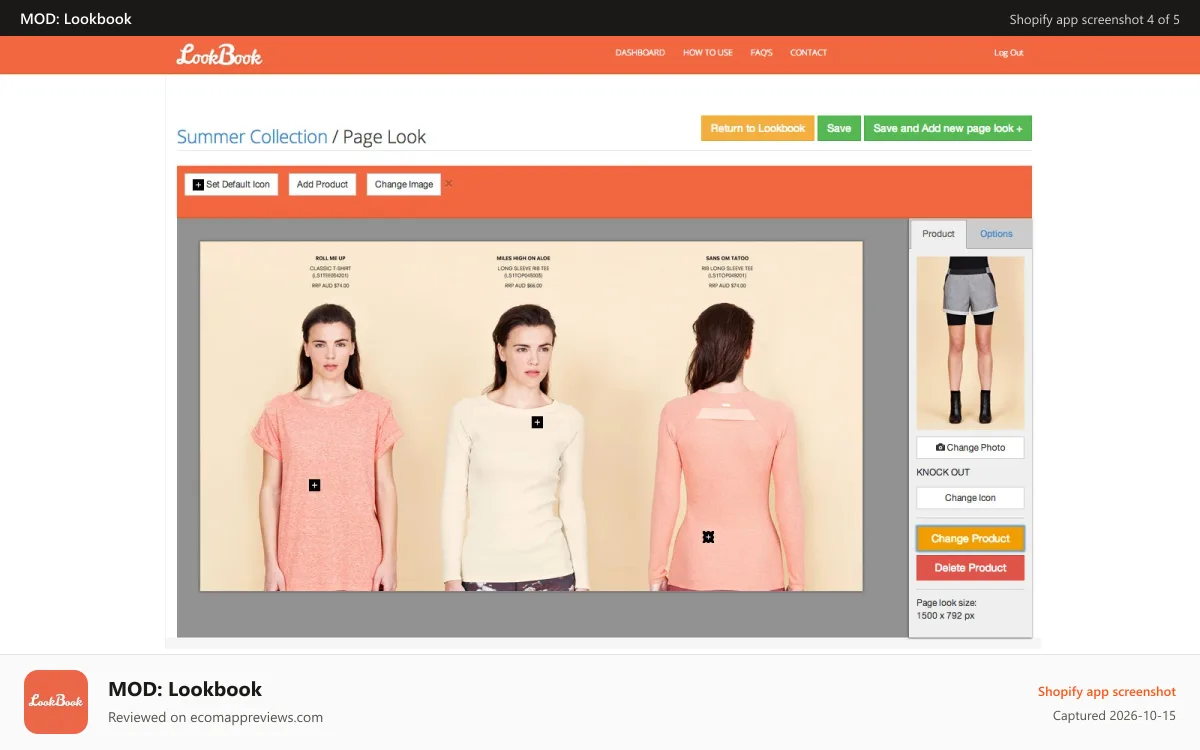Click the LookBook app icon in footer
The image size is (1200, 750).
56,702
